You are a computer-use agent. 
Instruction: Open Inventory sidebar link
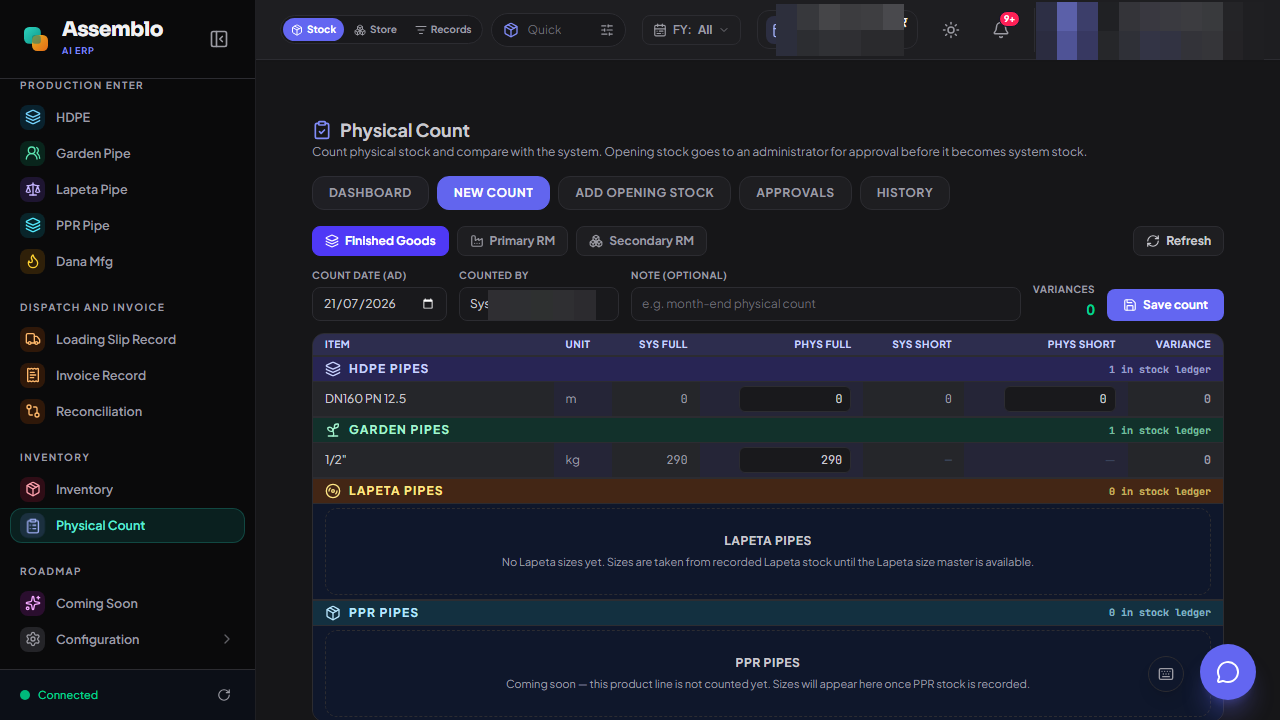tap(127, 489)
